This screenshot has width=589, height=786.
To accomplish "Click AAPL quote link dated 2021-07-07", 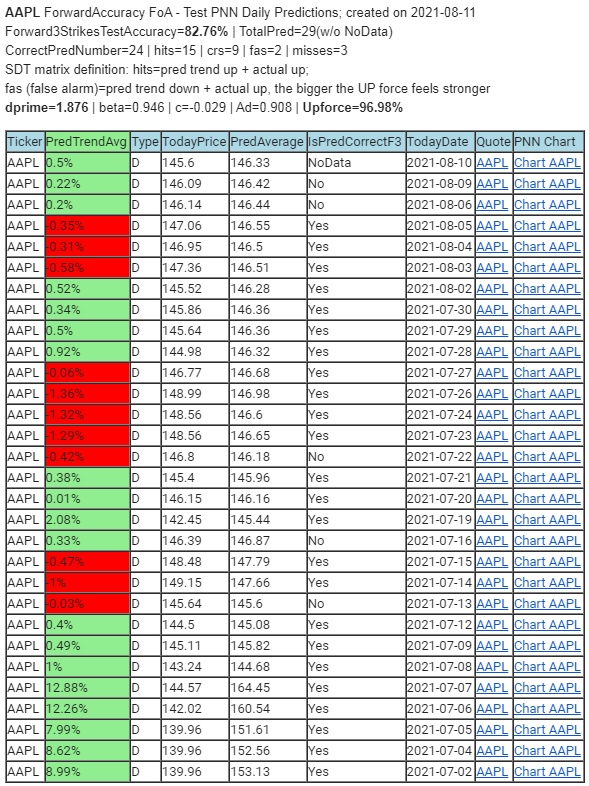I will [x=492, y=688].
